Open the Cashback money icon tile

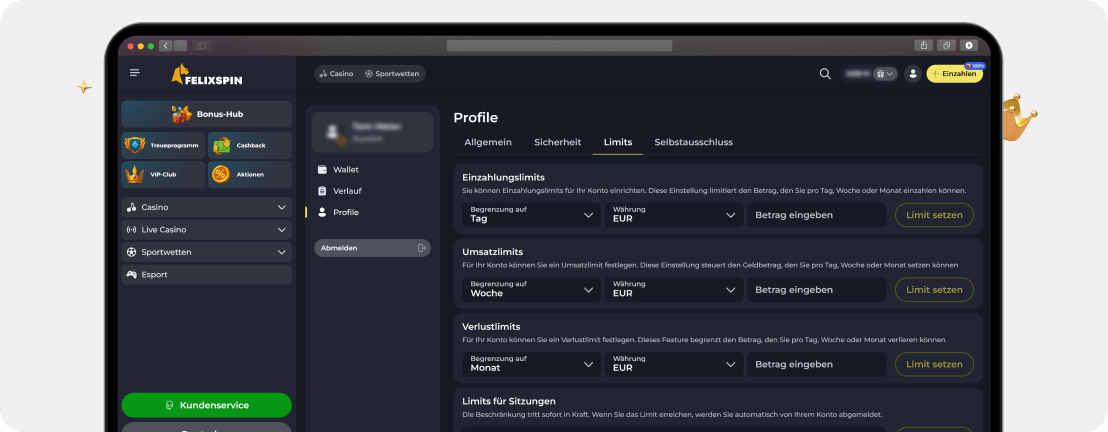(x=222, y=145)
